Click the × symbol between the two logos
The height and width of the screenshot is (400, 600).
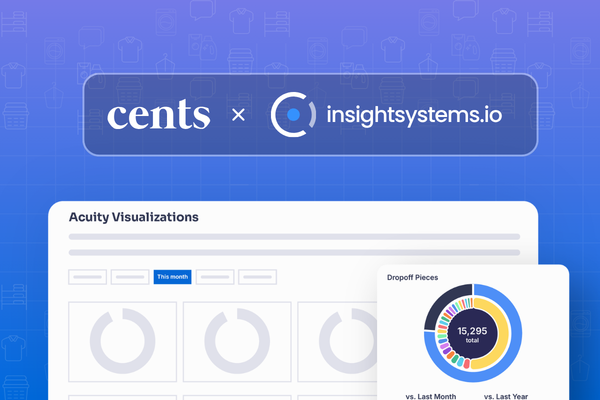point(238,115)
